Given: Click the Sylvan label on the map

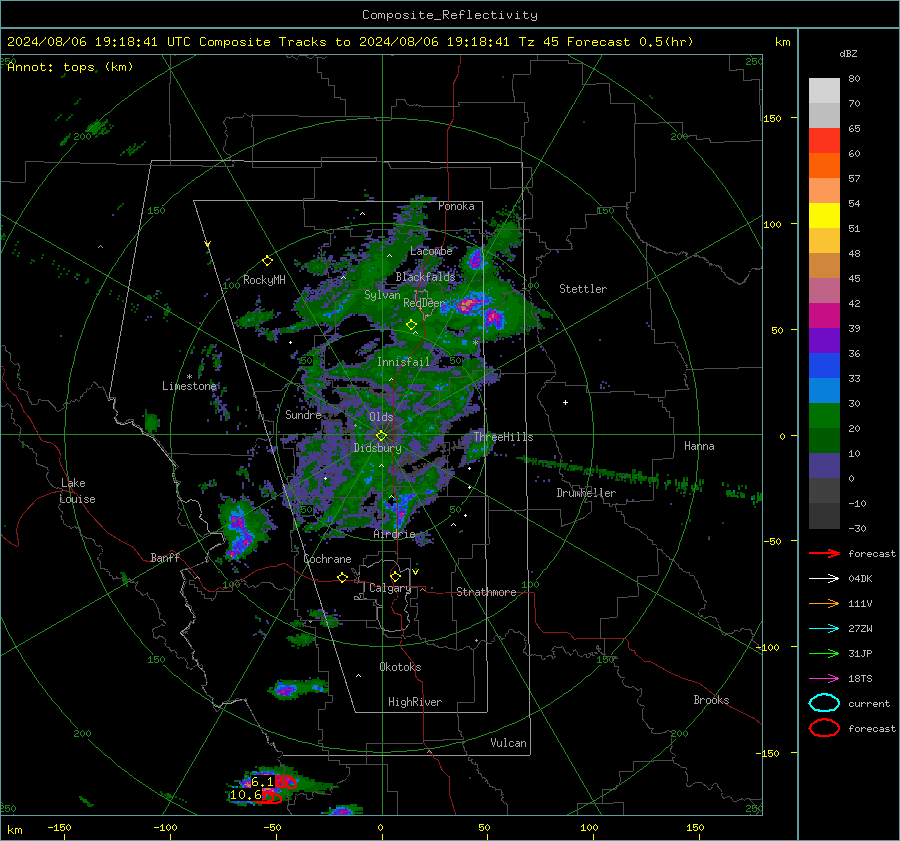Looking at the screenshot, I should pyautogui.click(x=382, y=295).
